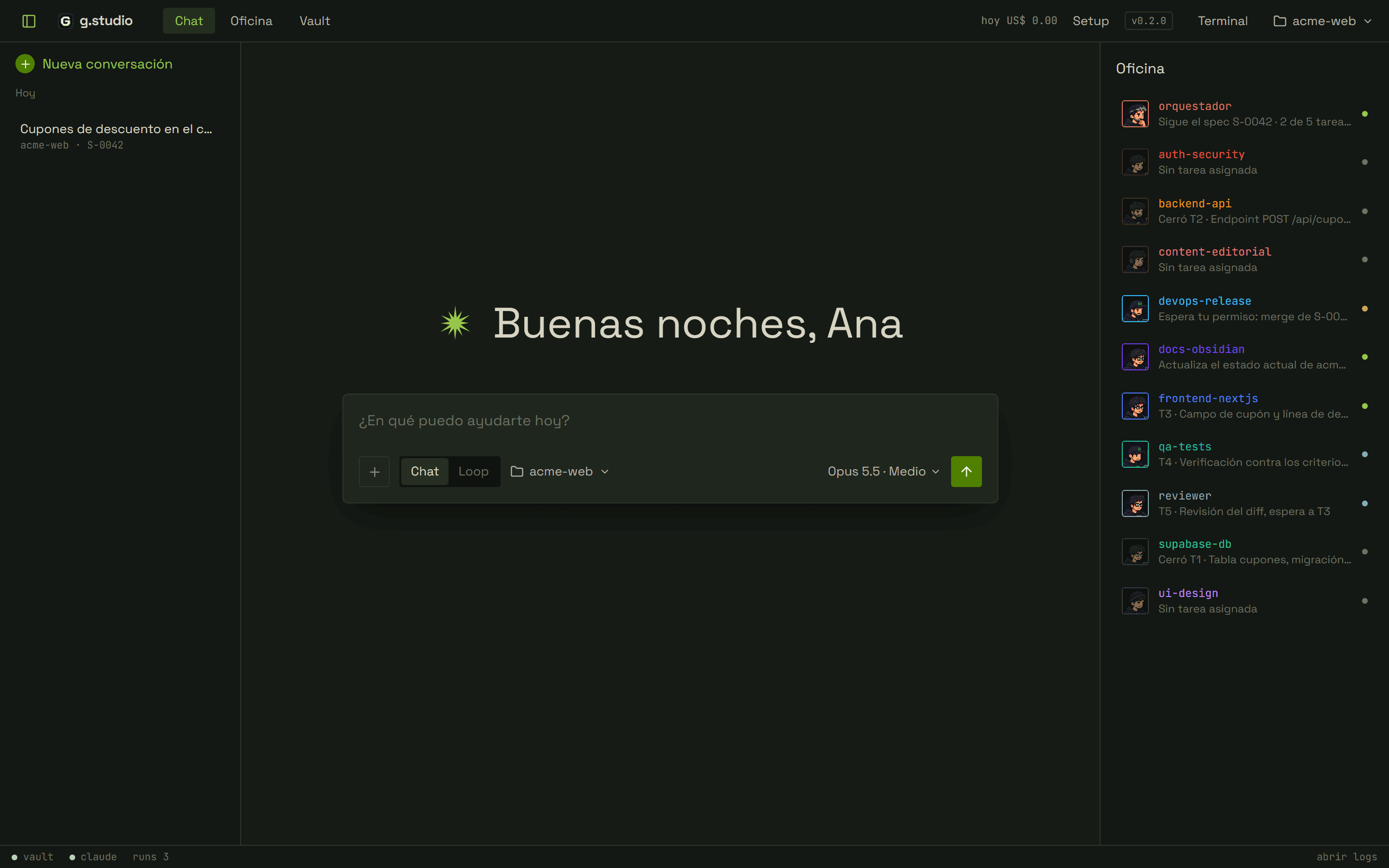Select content-editorial agent name
Image resolution: width=1389 pixels, height=868 pixels.
[x=1214, y=252]
